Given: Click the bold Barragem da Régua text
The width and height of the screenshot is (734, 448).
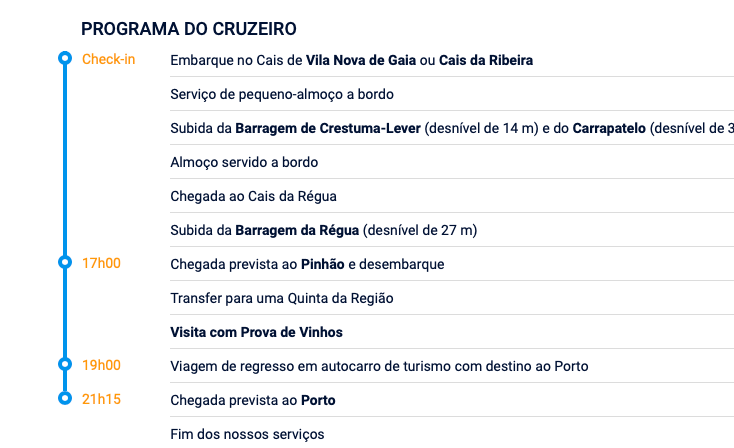Looking at the screenshot, I should tap(297, 230).
